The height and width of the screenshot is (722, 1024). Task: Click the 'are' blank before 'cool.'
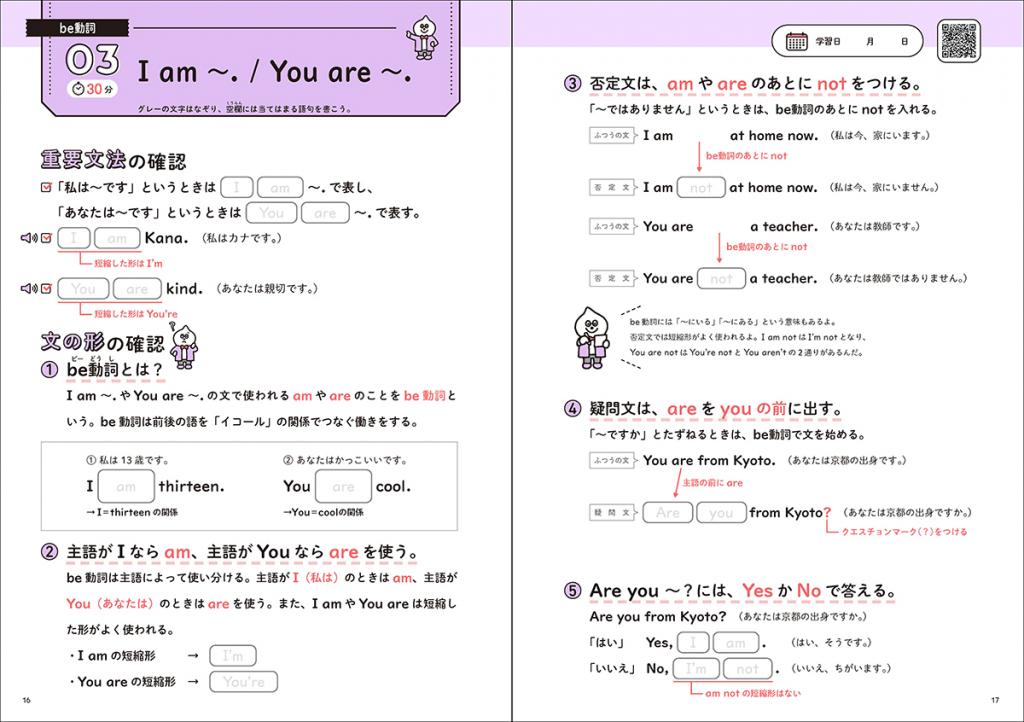tap(344, 486)
